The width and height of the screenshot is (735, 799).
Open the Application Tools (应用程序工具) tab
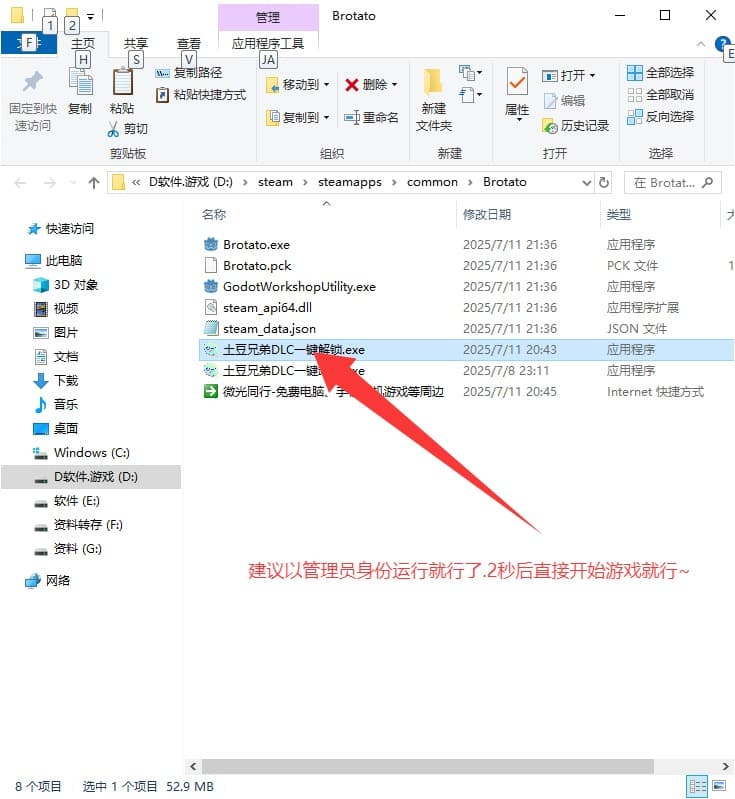[x=268, y=43]
